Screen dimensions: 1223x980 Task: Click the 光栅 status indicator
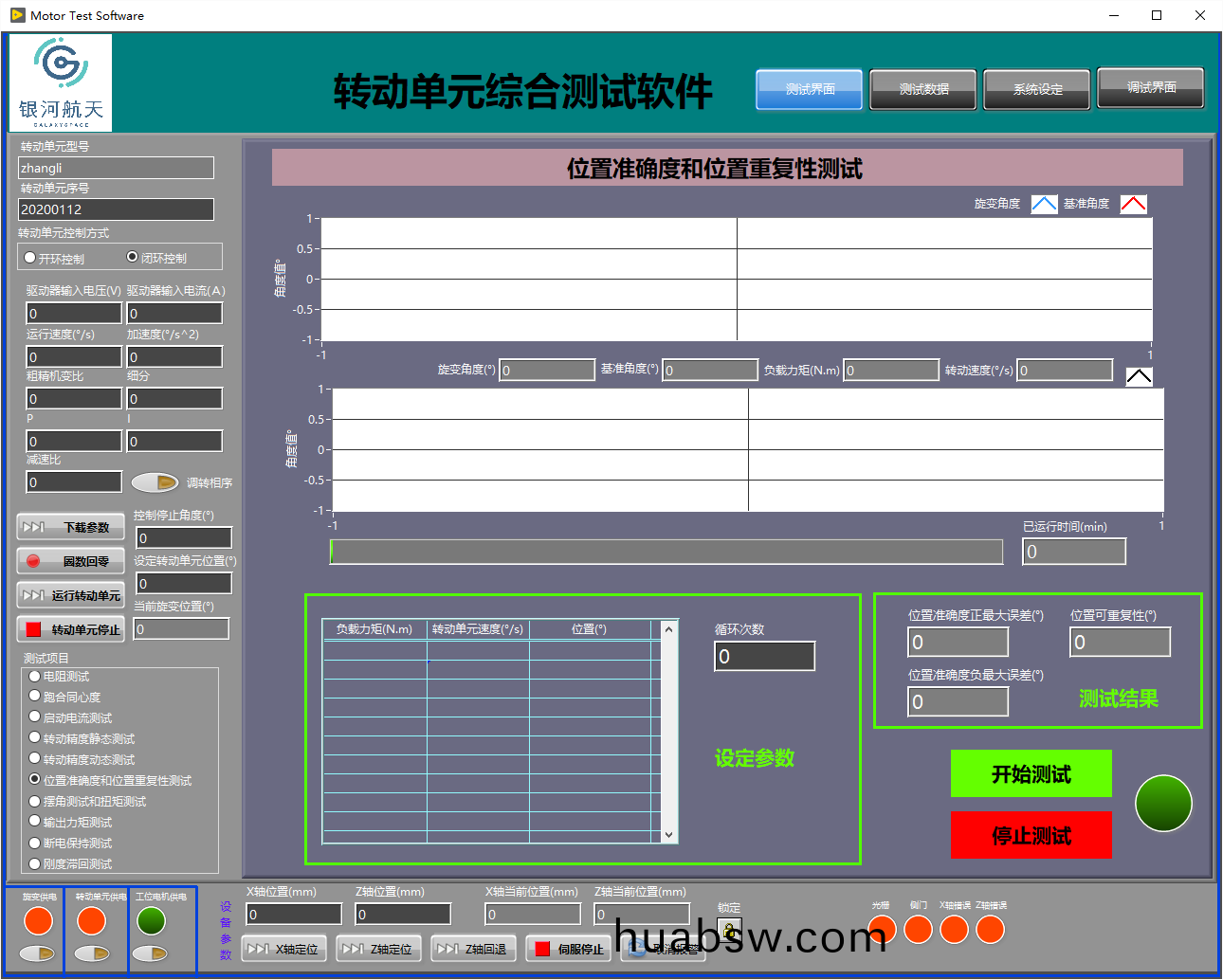click(881, 930)
